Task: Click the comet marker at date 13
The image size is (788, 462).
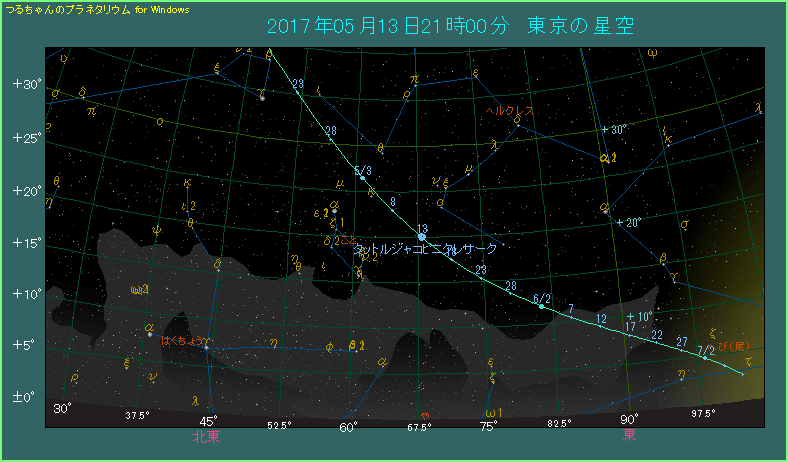Action: [422, 237]
